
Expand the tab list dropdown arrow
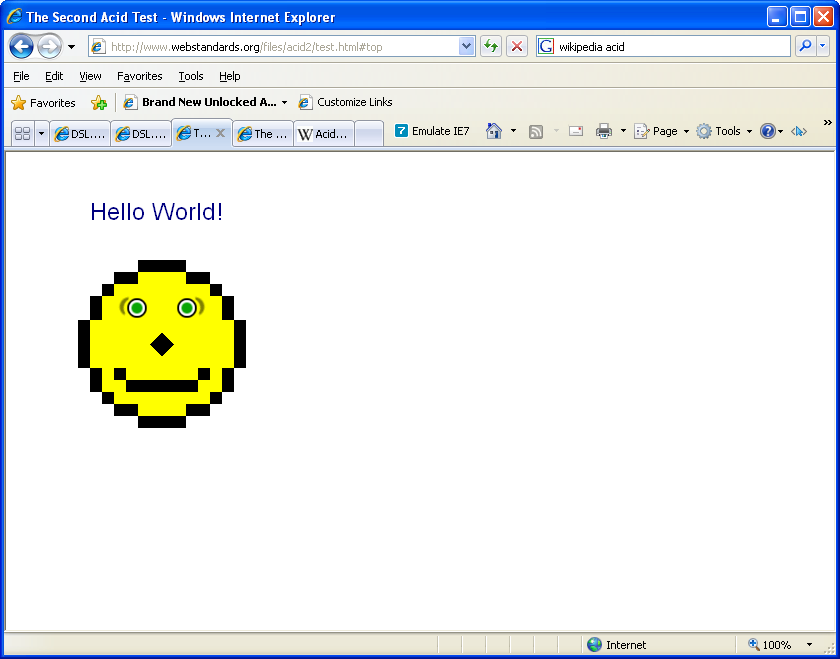(41, 133)
